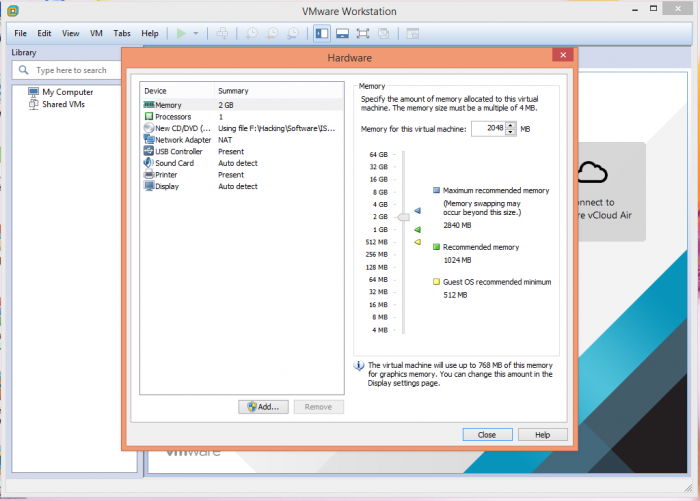Open the VM menu
This screenshot has height=501, width=700.
[x=96, y=33]
